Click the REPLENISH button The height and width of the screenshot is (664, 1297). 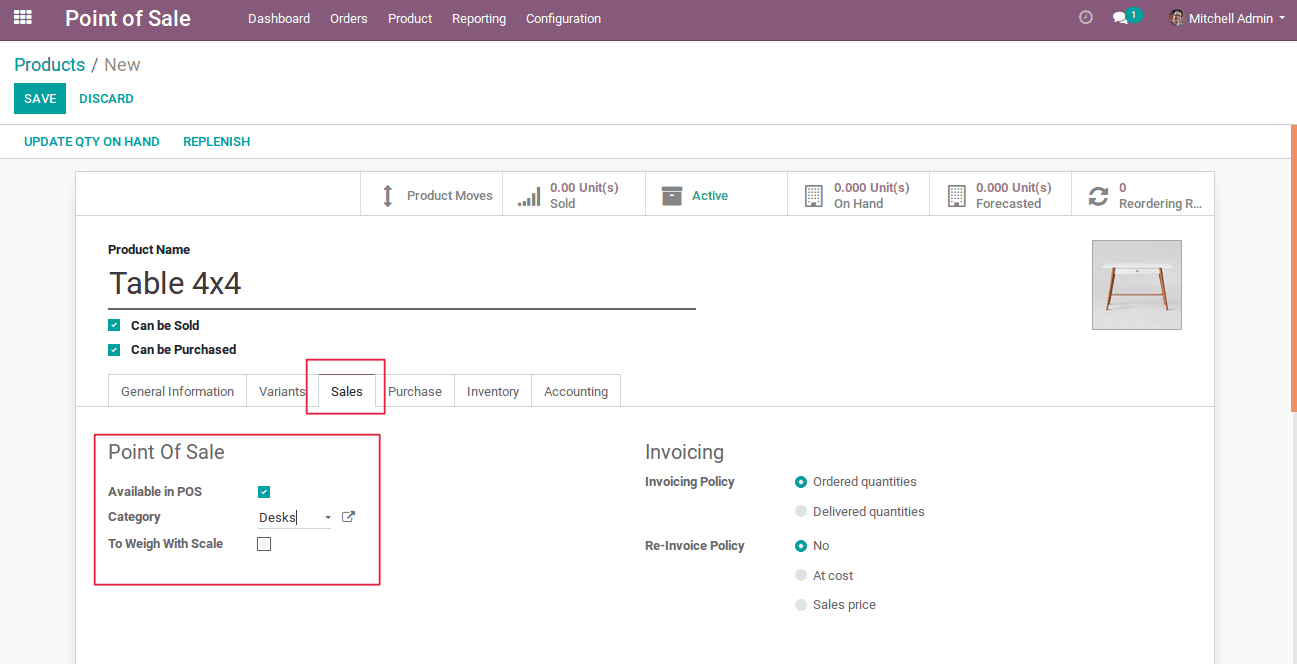216,142
